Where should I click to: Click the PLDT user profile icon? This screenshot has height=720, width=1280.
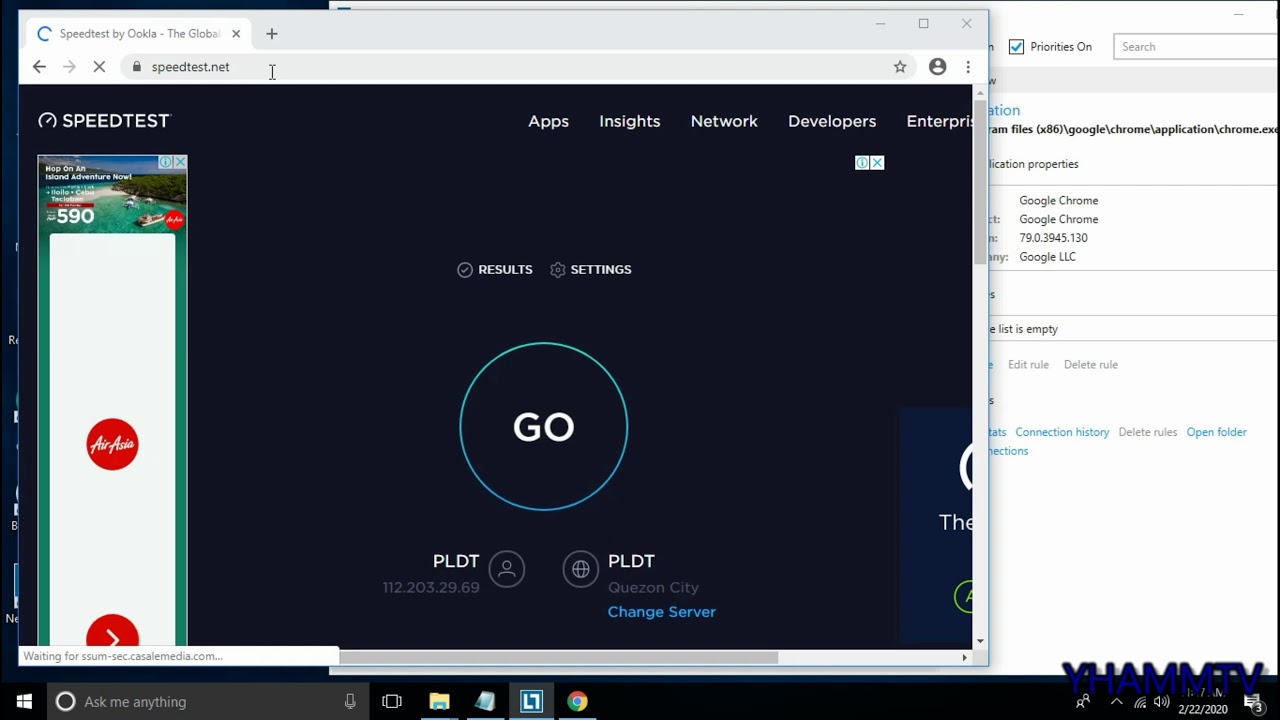pos(507,569)
